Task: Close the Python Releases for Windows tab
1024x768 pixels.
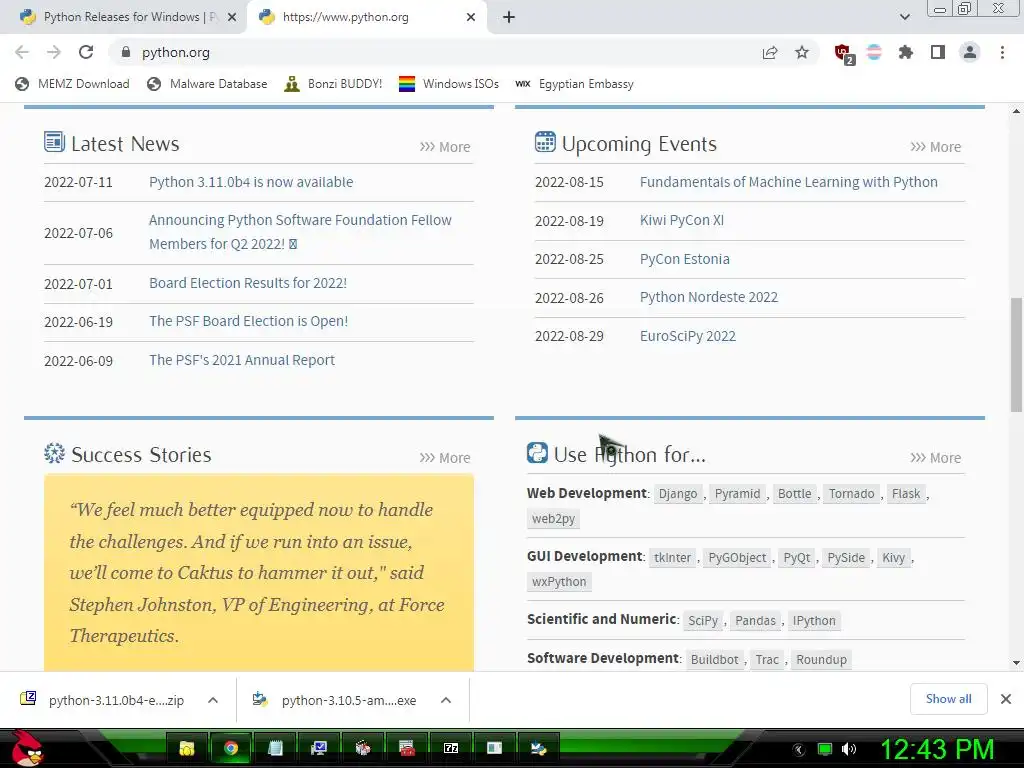Action: click(231, 17)
